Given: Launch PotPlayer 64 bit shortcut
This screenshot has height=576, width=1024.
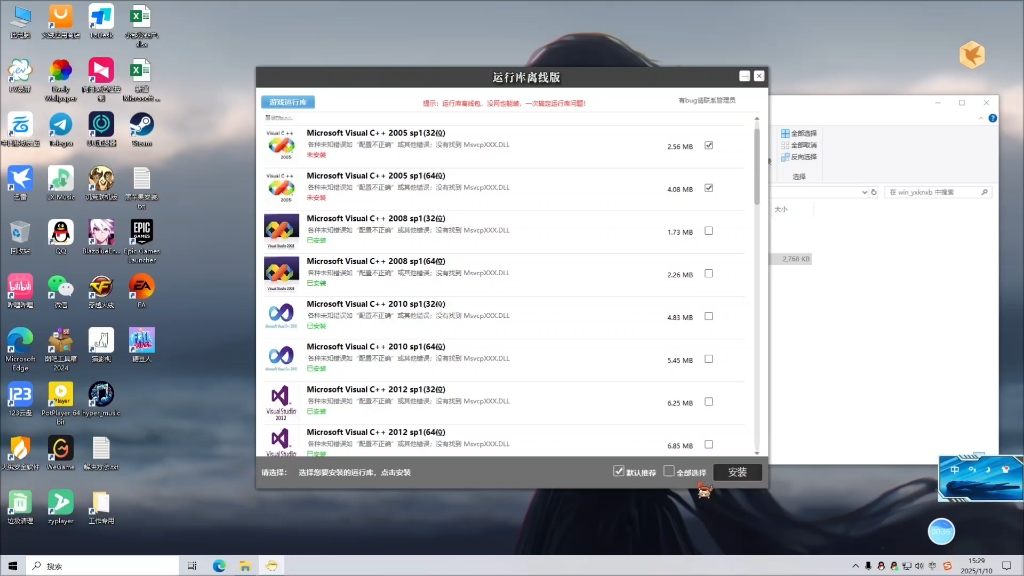Looking at the screenshot, I should click(61, 404).
